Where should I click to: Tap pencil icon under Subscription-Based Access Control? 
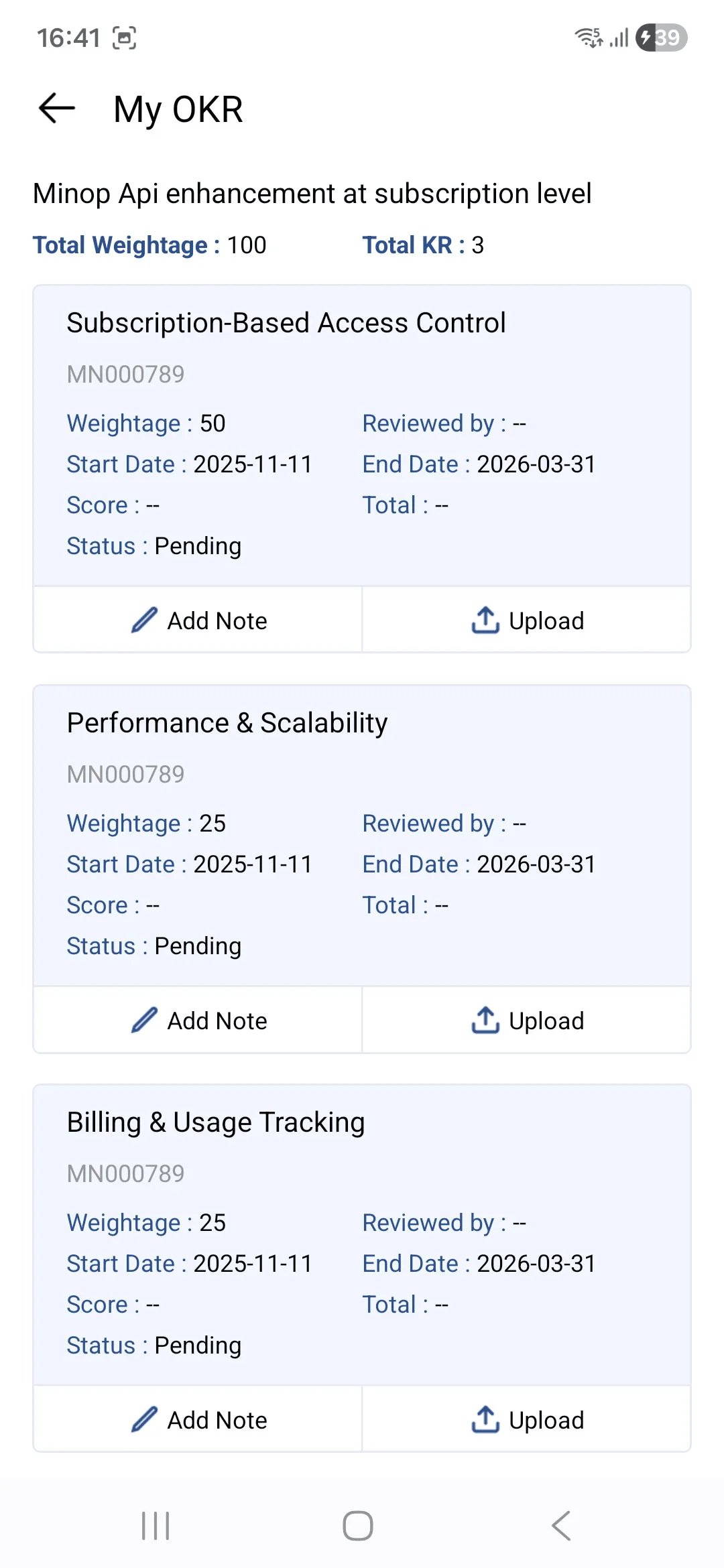click(144, 620)
